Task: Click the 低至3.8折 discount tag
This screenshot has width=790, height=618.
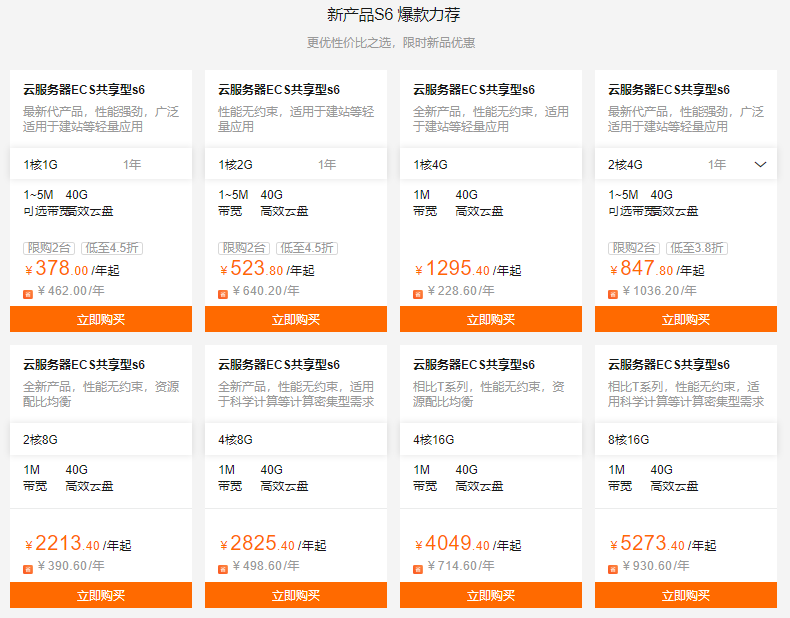Action: point(697,248)
